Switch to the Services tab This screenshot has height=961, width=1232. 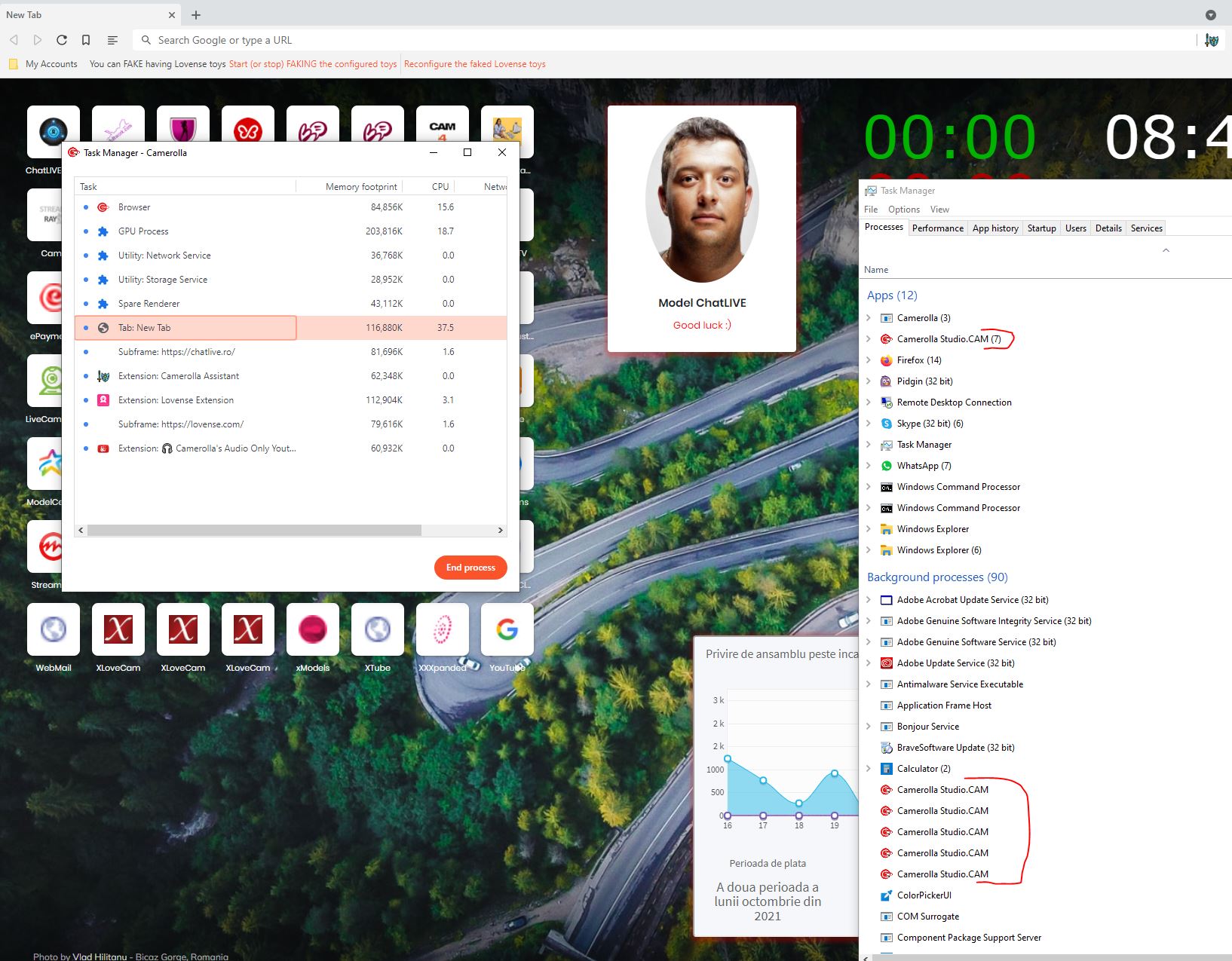[1146, 228]
